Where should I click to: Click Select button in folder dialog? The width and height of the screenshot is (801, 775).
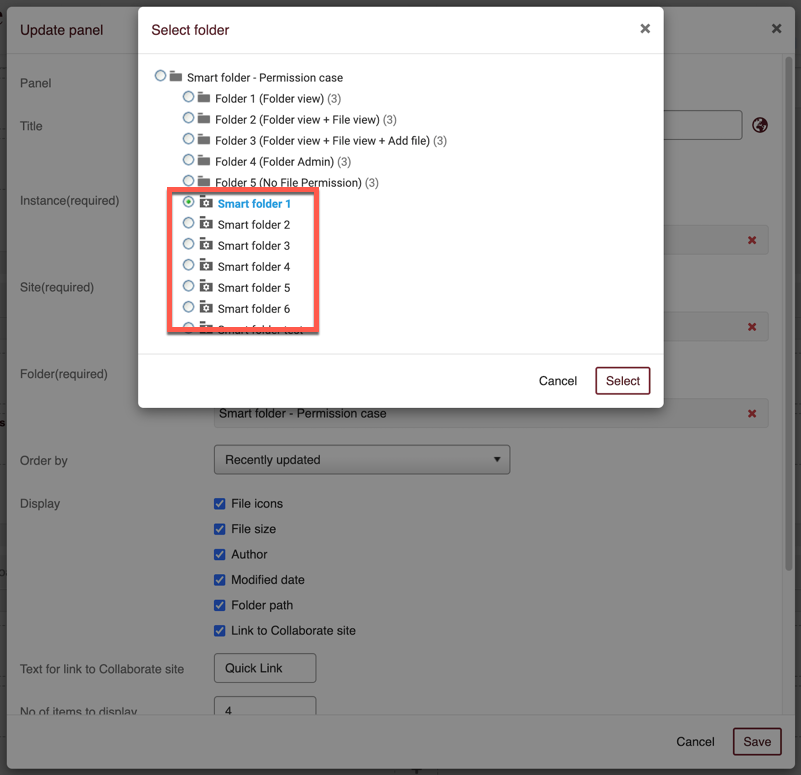[x=622, y=381]
